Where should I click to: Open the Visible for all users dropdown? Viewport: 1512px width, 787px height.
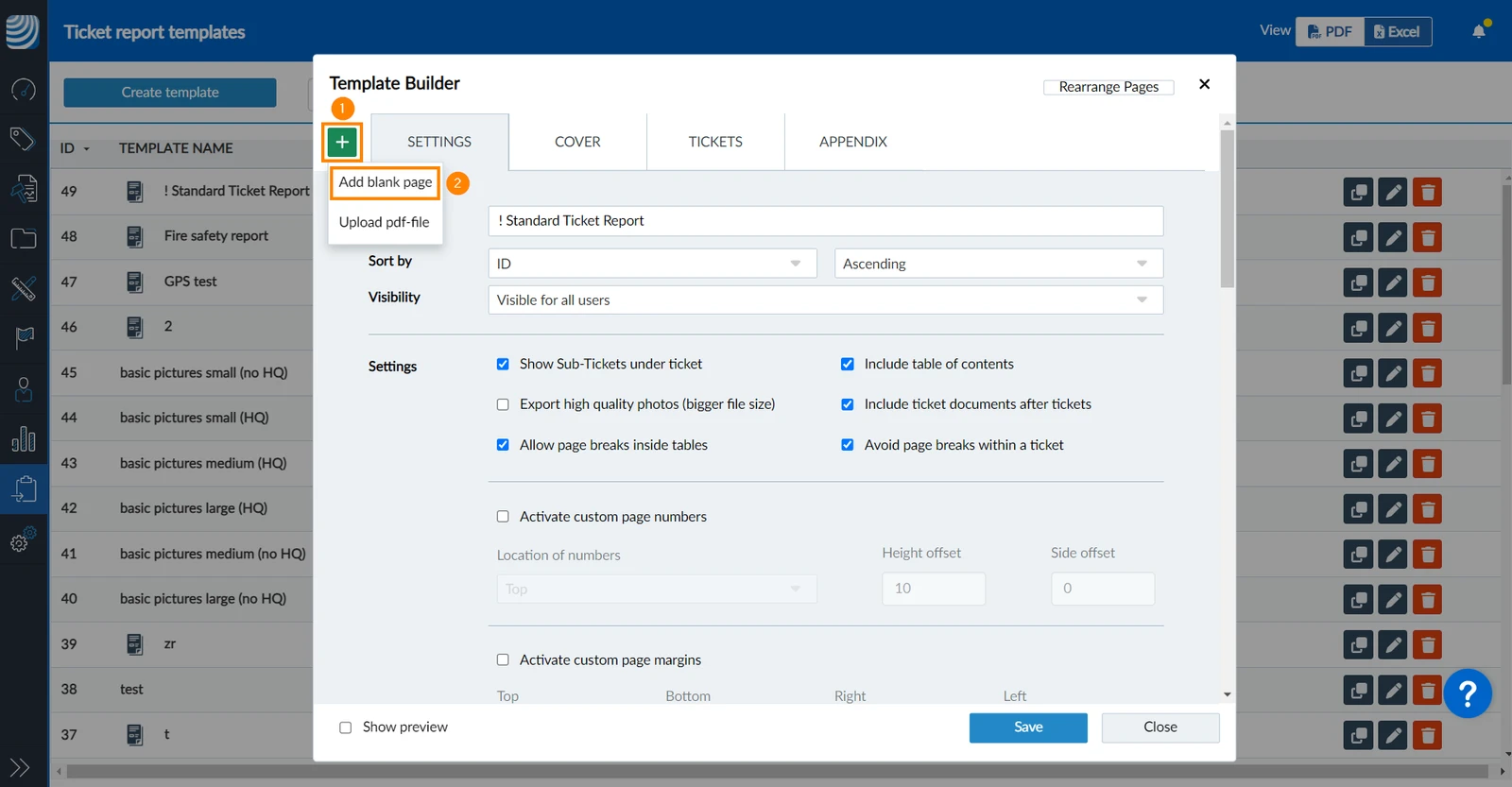(825, 299)
